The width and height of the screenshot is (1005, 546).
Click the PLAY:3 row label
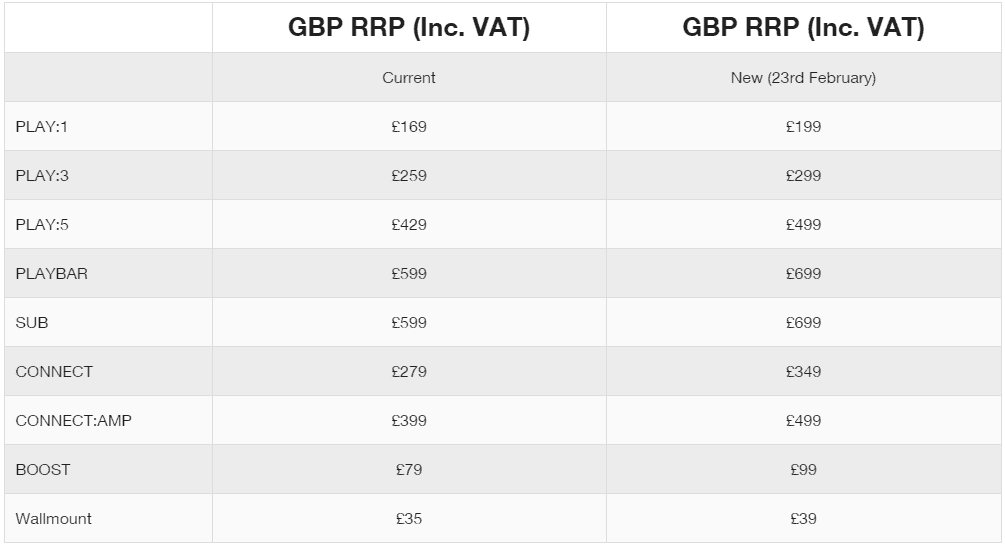42,176
